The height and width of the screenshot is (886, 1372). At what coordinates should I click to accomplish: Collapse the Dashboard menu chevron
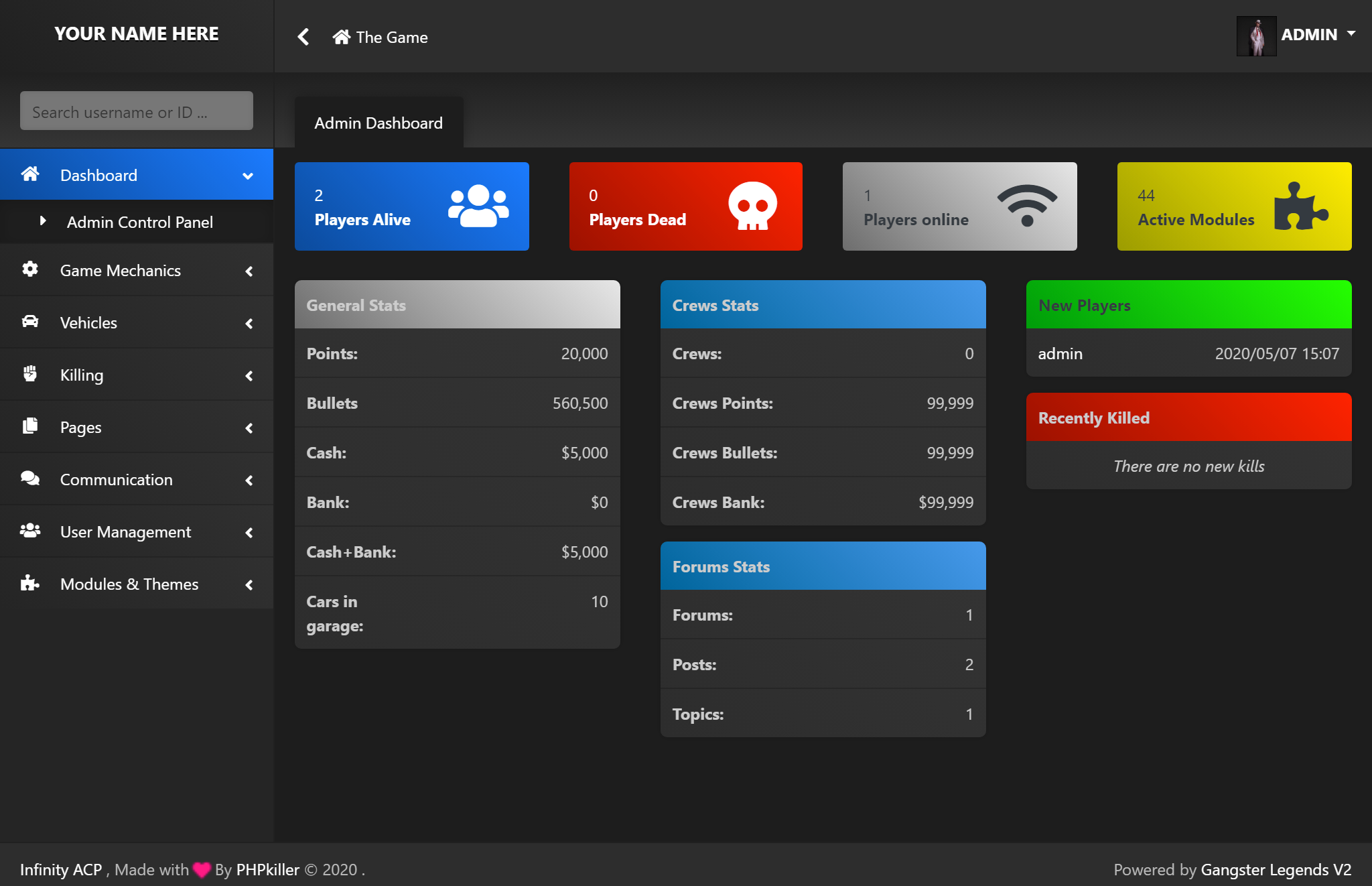pyautogui.click(x=248, y=176)
